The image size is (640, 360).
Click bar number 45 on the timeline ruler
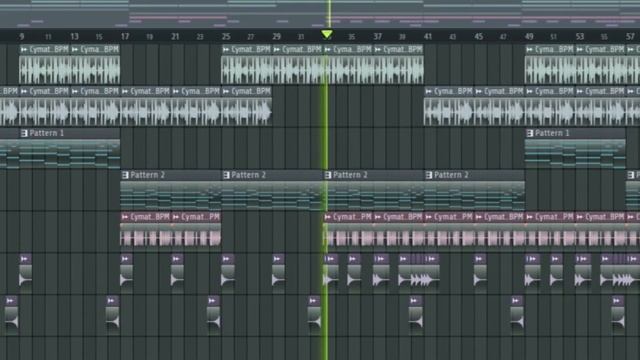(479, 37)
